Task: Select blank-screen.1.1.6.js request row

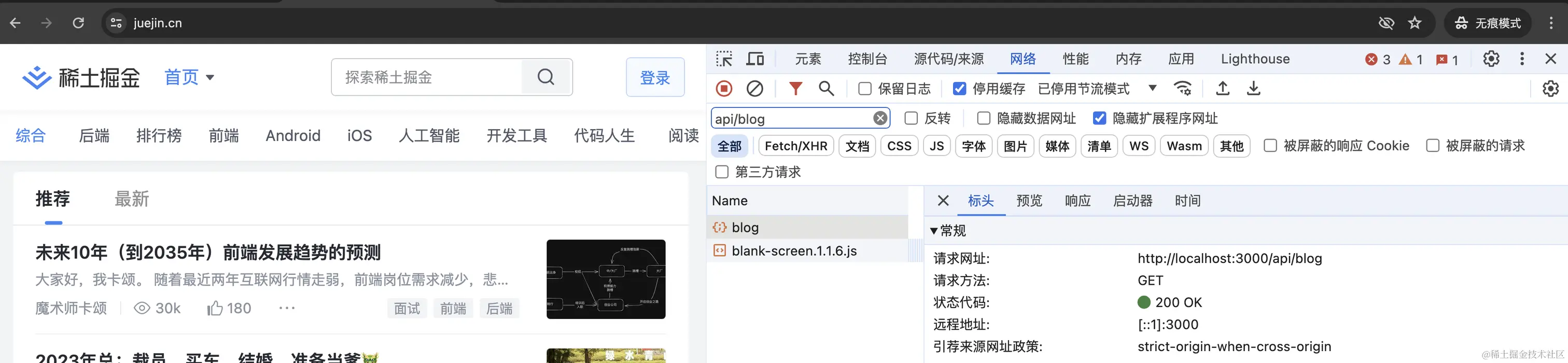Action: (807, 251)
